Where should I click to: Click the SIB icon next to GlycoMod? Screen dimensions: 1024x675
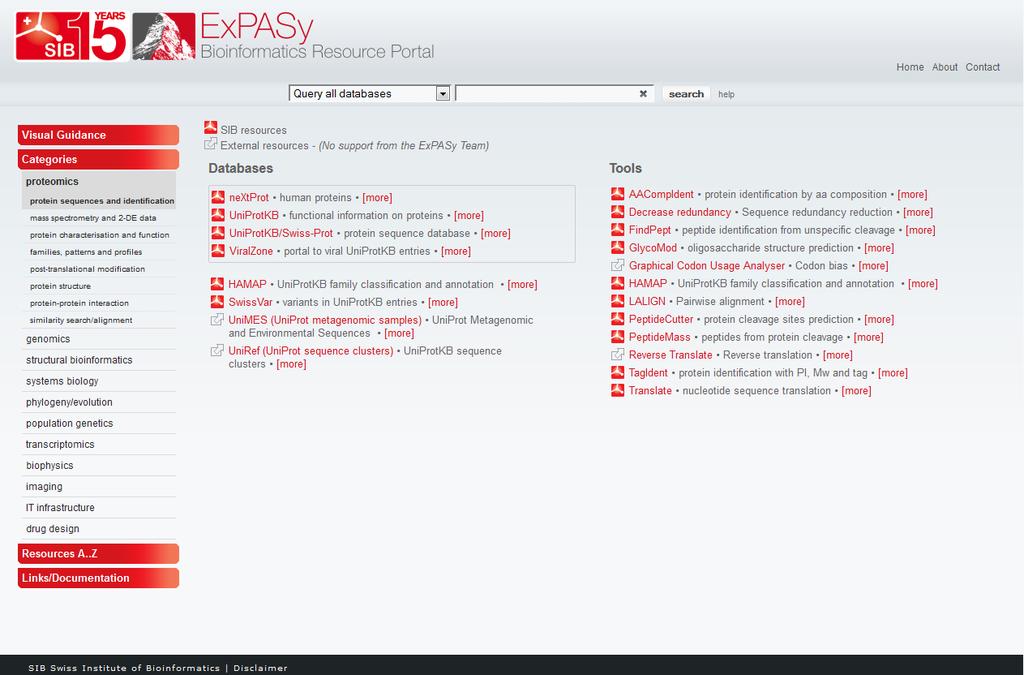coord(617,247)
